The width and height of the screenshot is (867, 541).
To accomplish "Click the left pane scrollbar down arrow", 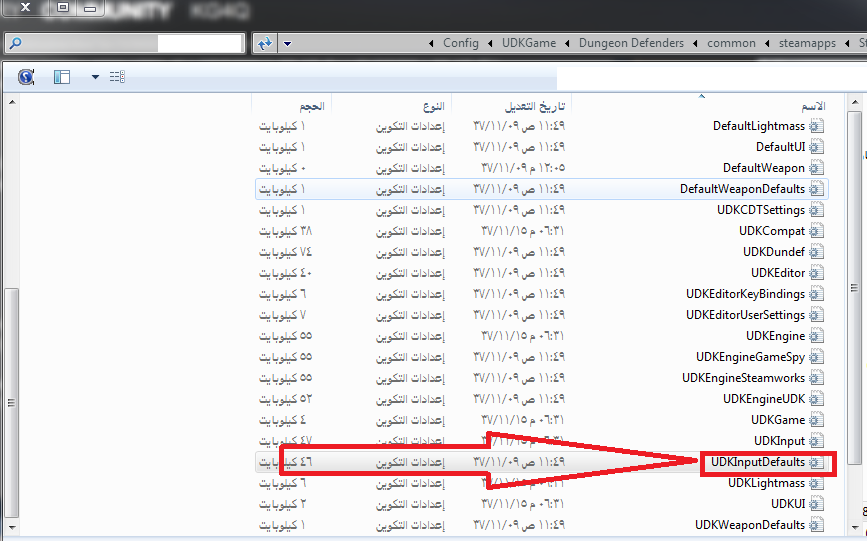I will point(12,527).
